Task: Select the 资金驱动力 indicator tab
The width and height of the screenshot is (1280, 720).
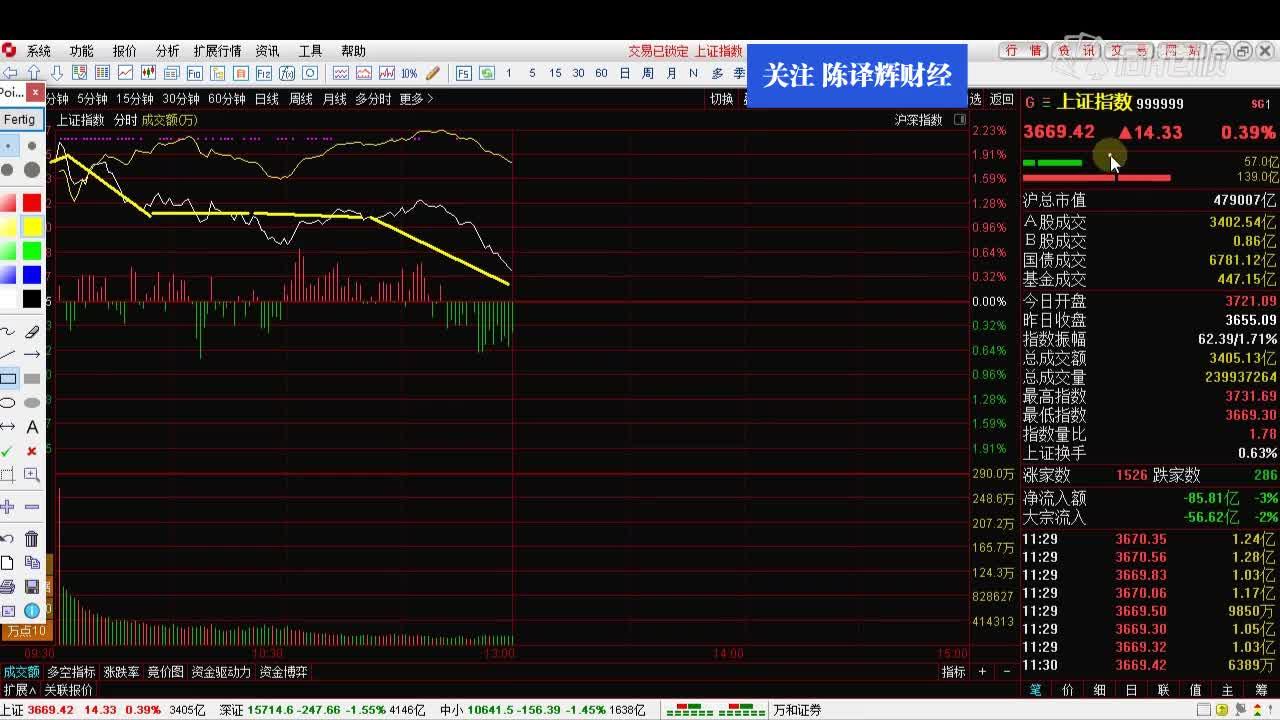Action: click(x=221, y=672)
